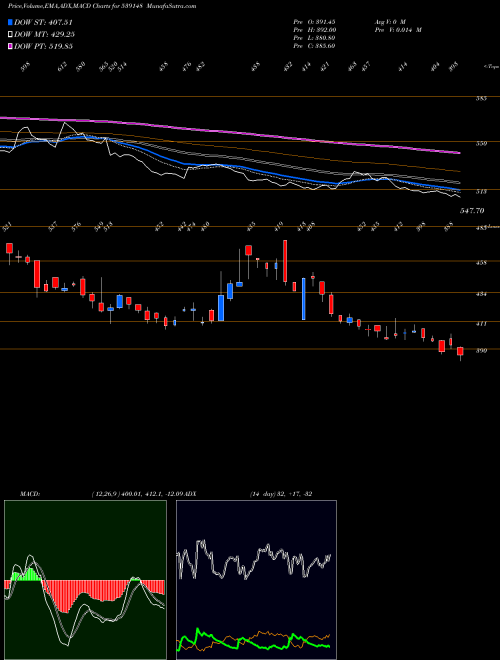Click the chart title mentioning MunafaSutra.com
Viewport: 500px width, 660px height.
pyautogui.click(x=102, y=6)
